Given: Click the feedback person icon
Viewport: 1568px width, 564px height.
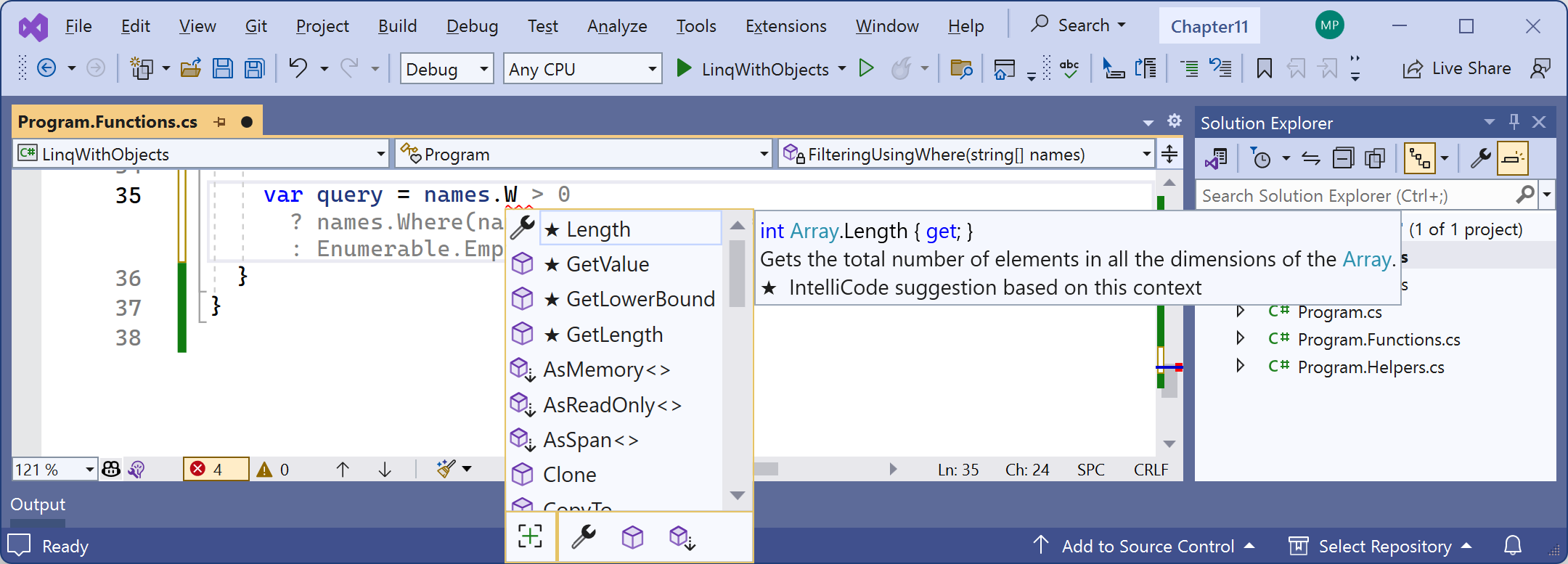Looking at the screenshot, I should (x=1540, y=68).
